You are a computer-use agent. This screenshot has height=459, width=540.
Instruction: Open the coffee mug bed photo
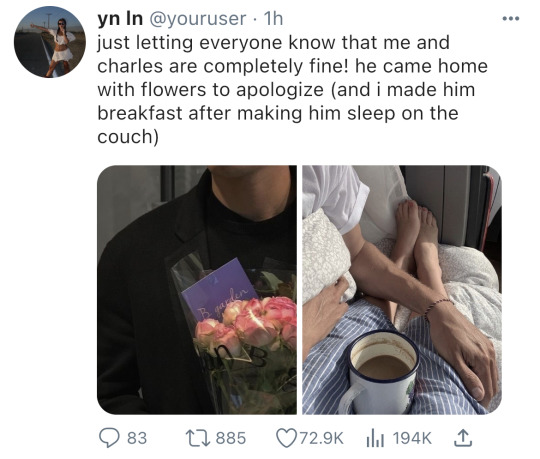click(x=402, y=290)
